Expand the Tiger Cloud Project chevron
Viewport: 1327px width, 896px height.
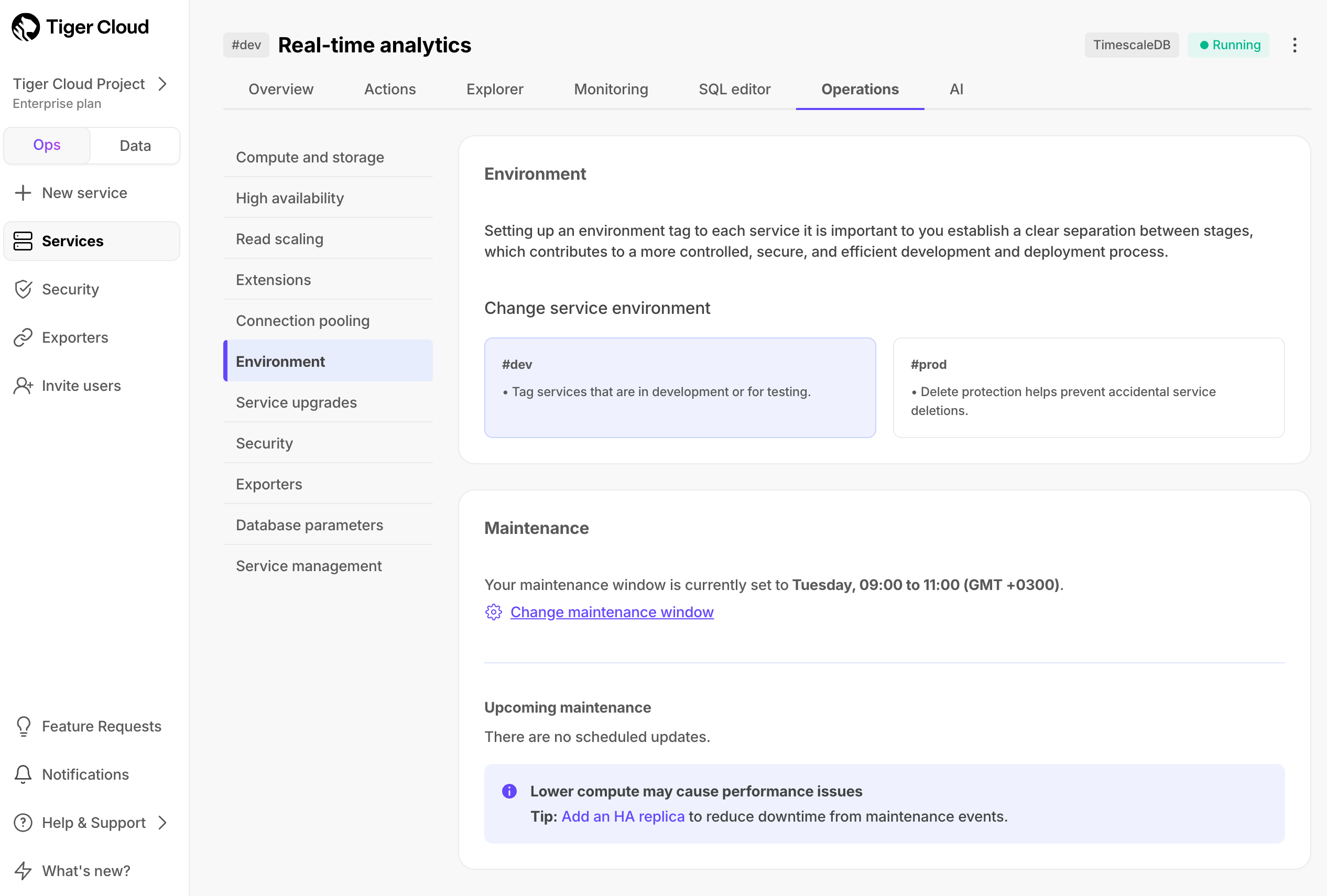pyautogui.click(x=163, y=84)
